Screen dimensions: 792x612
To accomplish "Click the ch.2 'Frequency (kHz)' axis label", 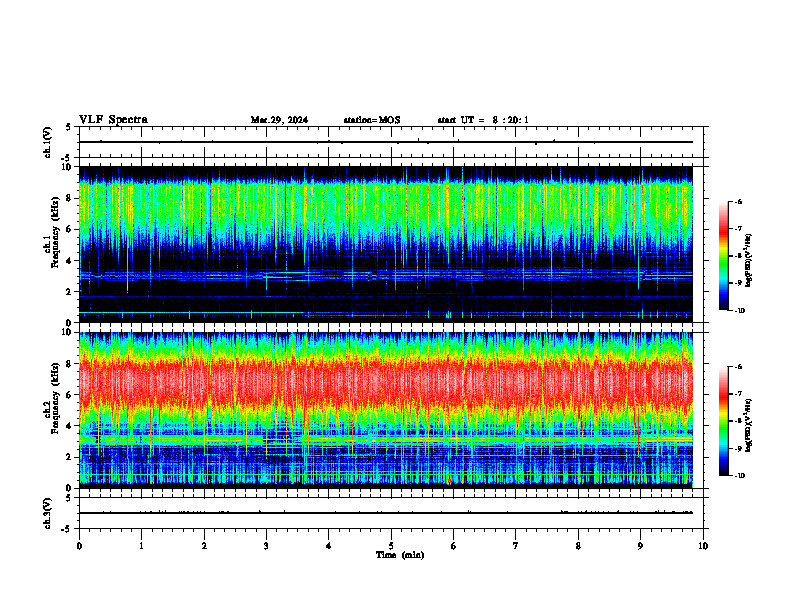I will point(56,398).
